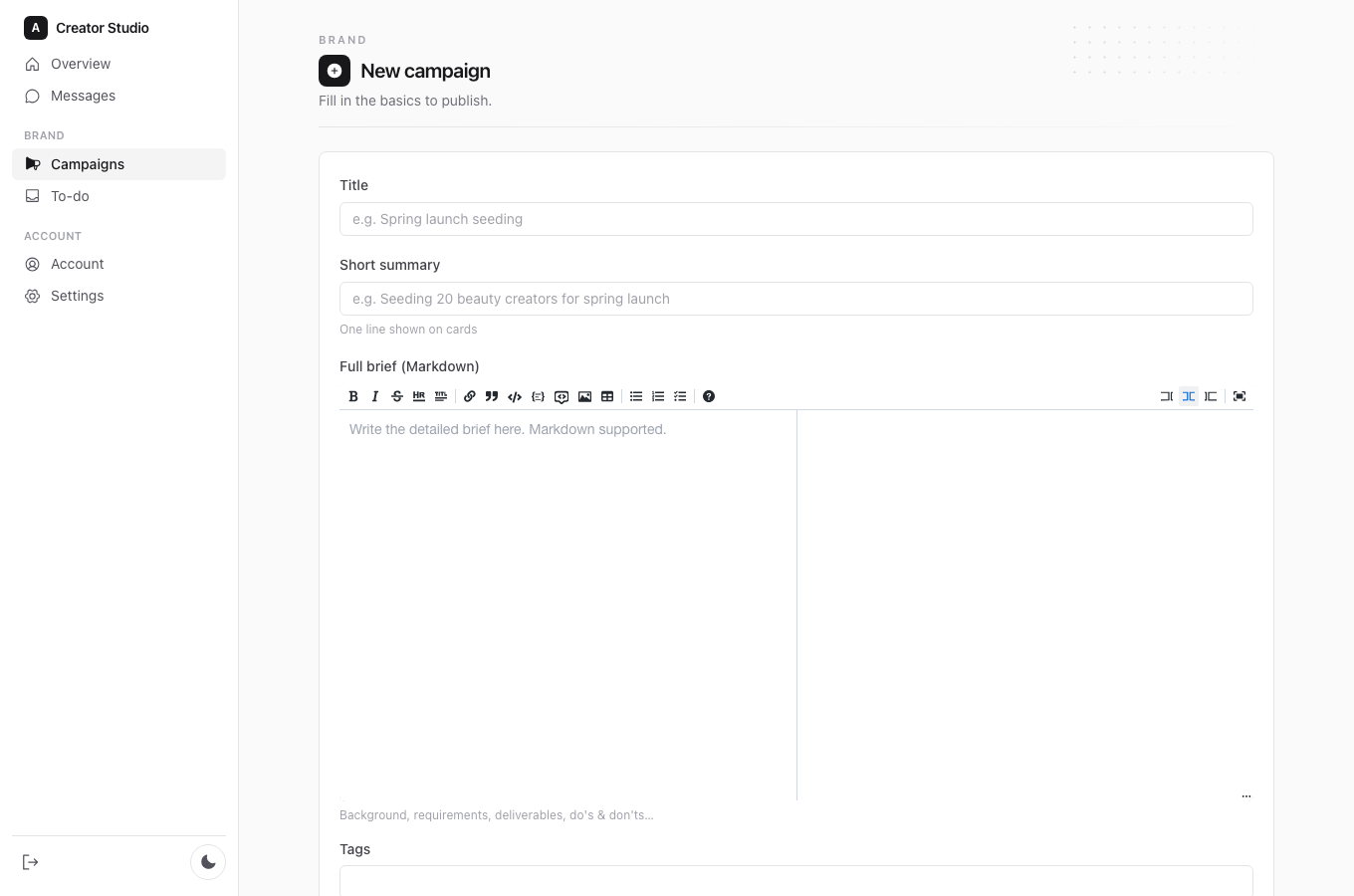This screenshot has width=1354, height=896.
Task: Open Settings from the sidebar
Action: point(118,296)
